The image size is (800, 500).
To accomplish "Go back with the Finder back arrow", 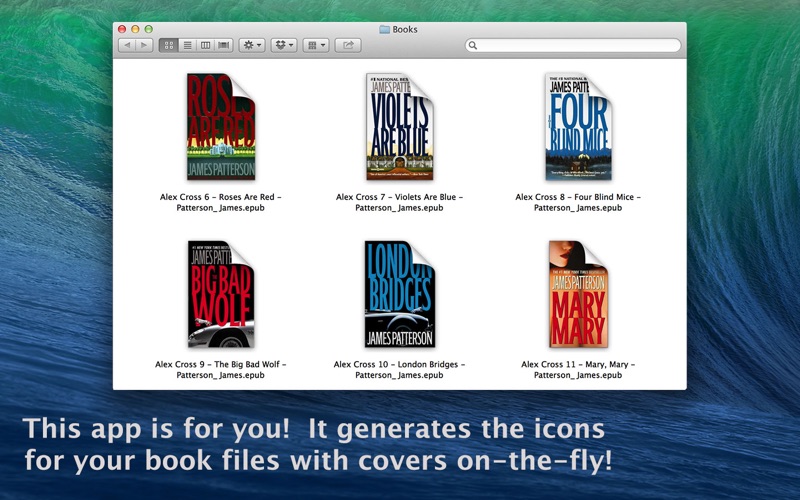I will pyautogui.click(x=127, y=45).
